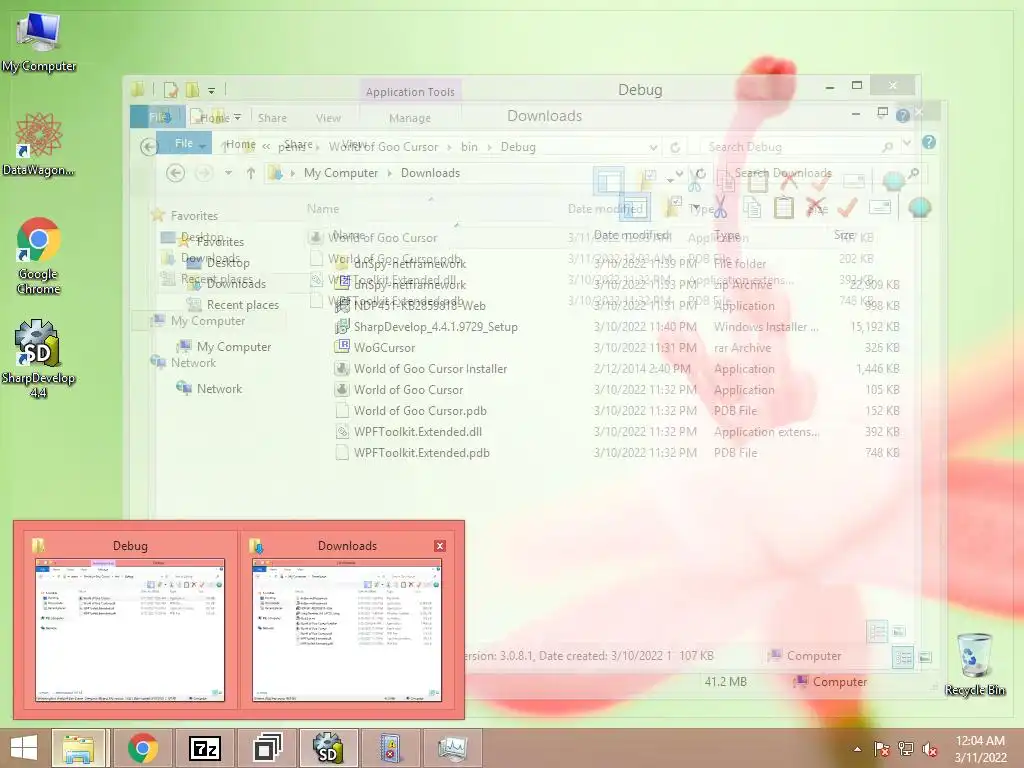The width and height of the screenshot is (1024, 768).
Task: Close the Downloads thumbnail preview
Action: (440, 546)
